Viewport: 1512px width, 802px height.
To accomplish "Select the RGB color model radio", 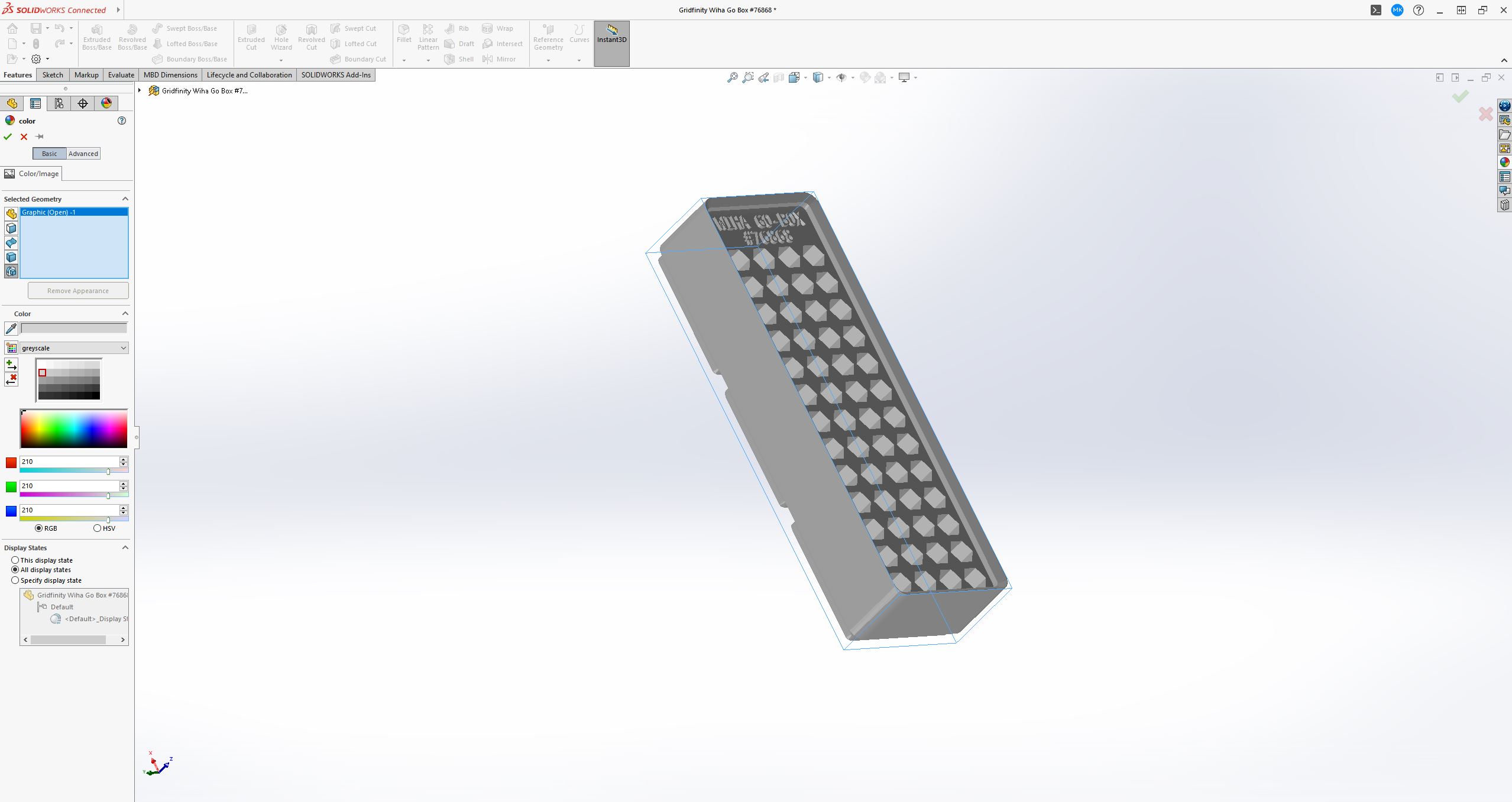I will [38, 528].
